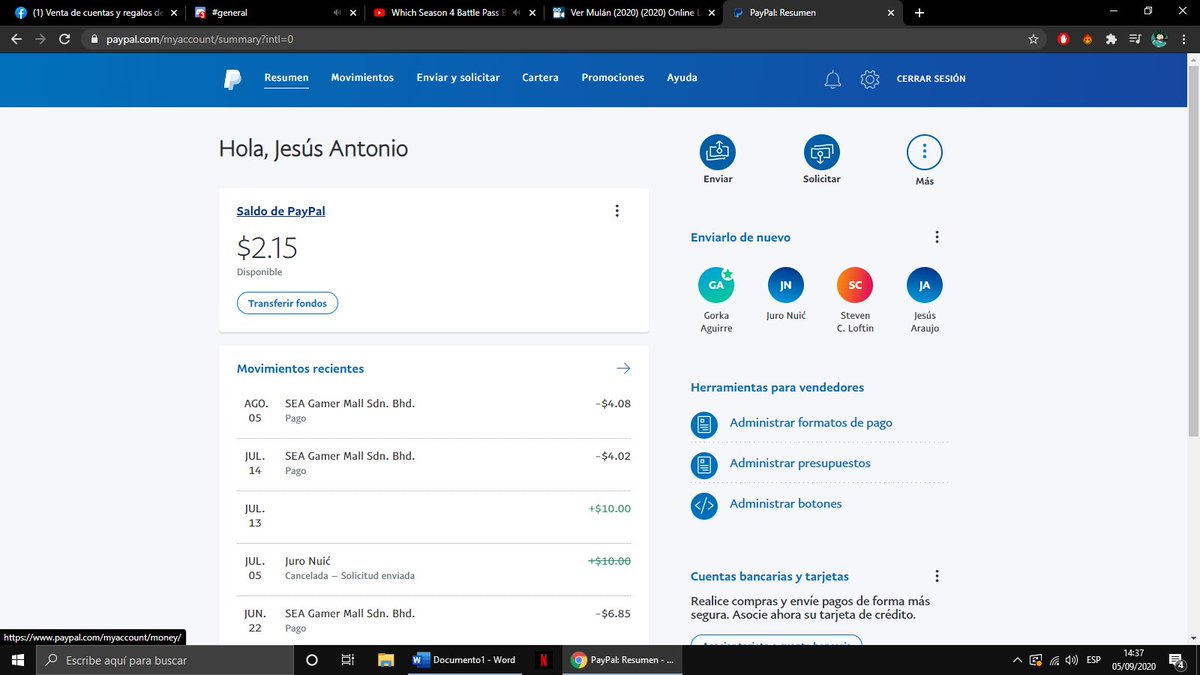Go to Movimientos tab
1200x675 pixels.
(x=362, y=78)
